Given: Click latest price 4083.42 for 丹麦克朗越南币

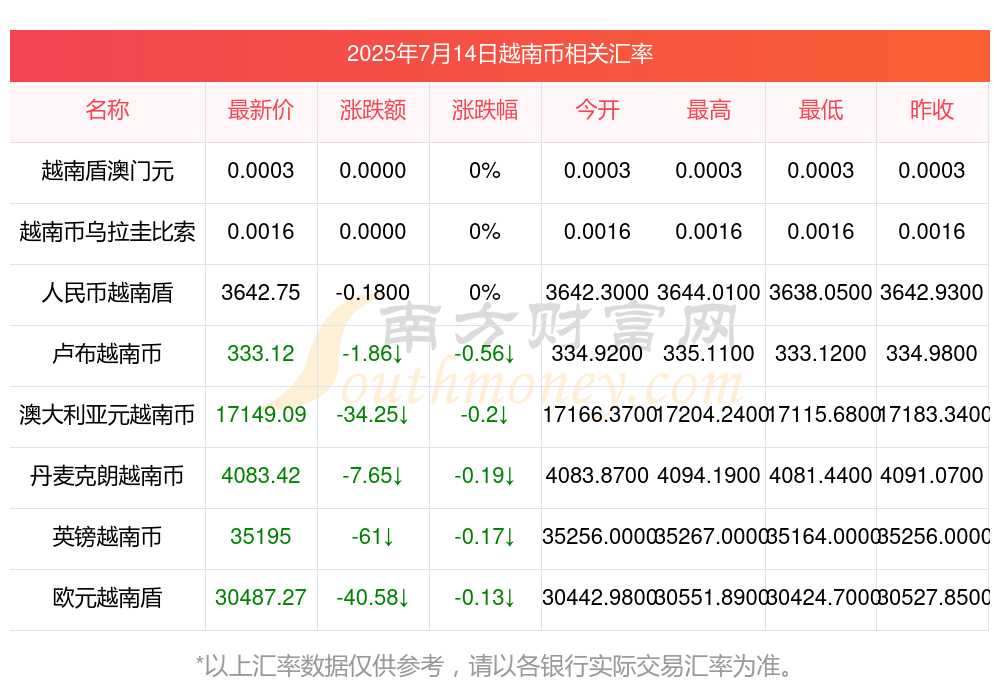Looking at the screenshot, I should [x=261, y=475].
